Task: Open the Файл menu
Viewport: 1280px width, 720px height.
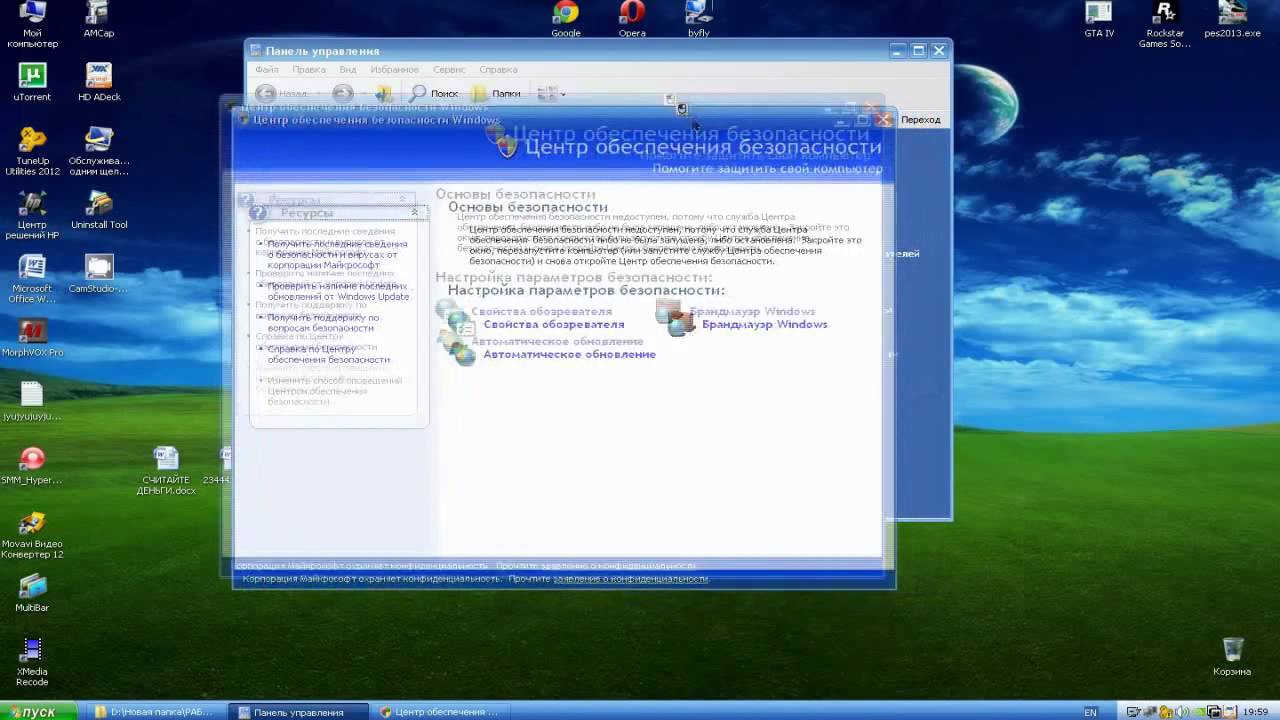Action: coord(267,70)
